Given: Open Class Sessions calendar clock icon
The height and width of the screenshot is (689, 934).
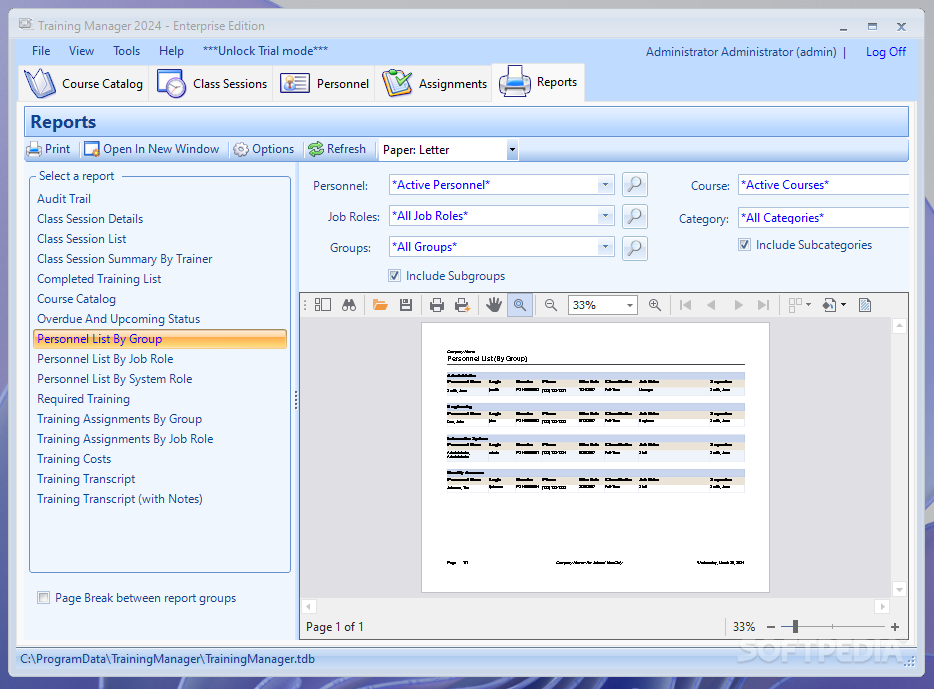Looking at the screenshot, I should (172, 83).
